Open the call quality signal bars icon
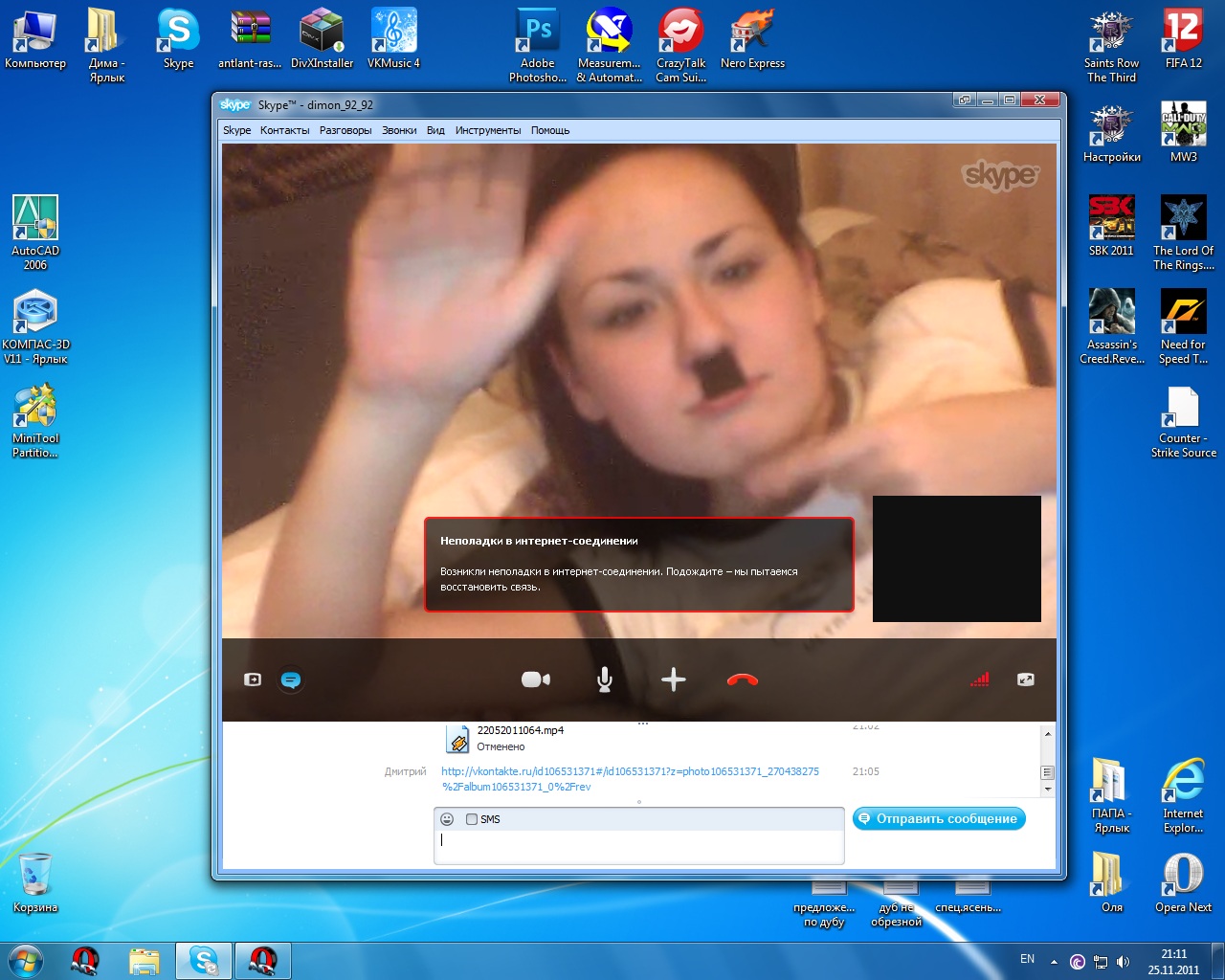 (979, 679)
